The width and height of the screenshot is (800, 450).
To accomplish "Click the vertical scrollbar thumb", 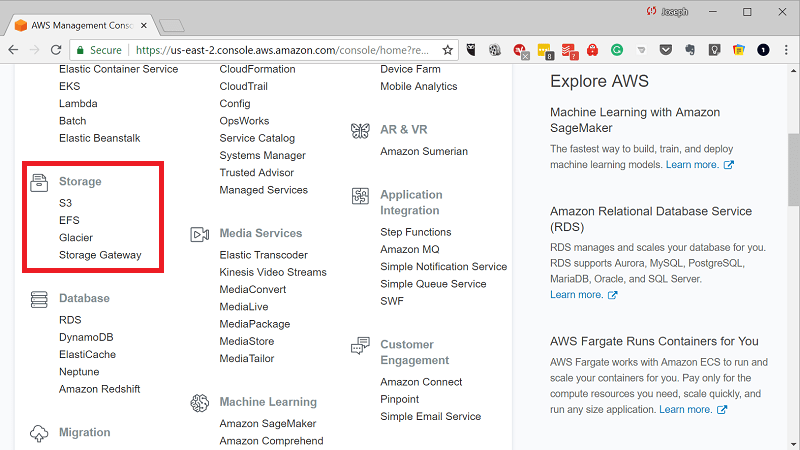I will coord(794,170).
